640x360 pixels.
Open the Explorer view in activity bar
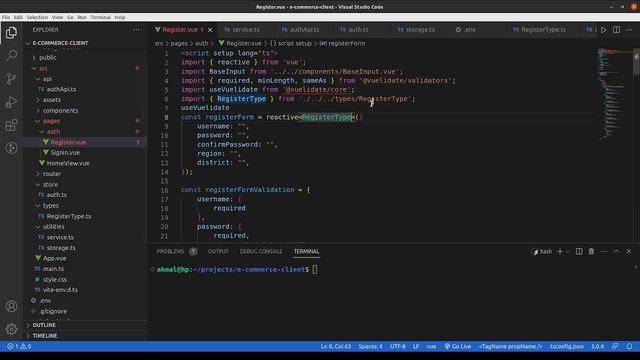pos(11,33)
